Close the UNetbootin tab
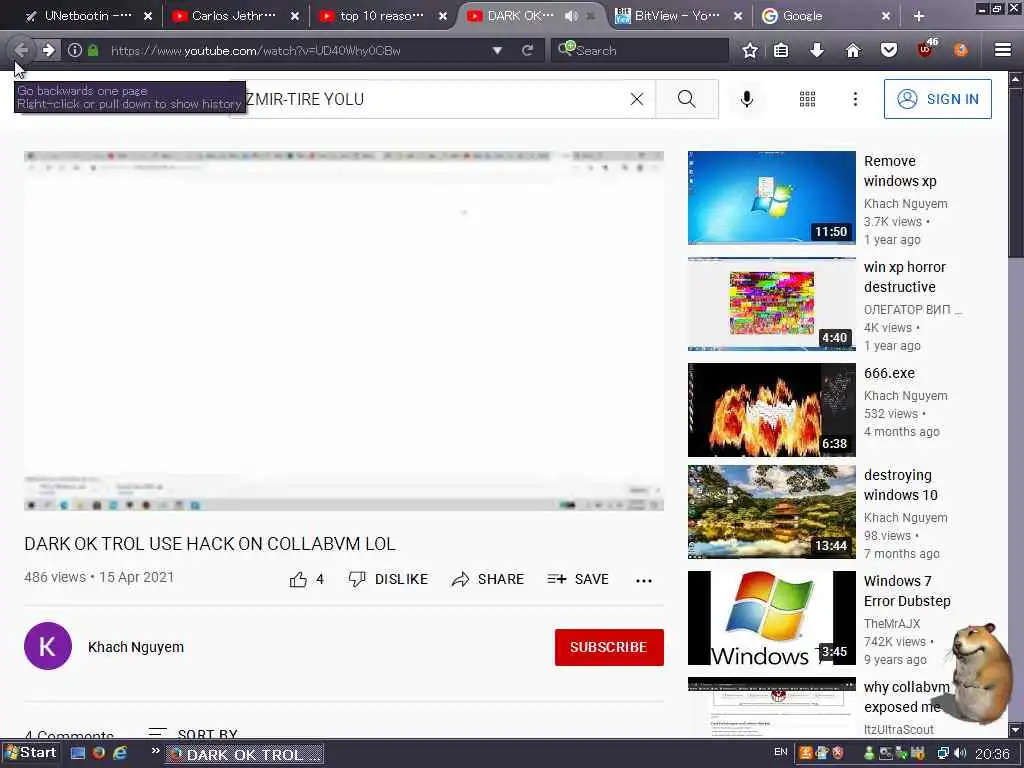 pyautogui.click(x=148, y=16)
